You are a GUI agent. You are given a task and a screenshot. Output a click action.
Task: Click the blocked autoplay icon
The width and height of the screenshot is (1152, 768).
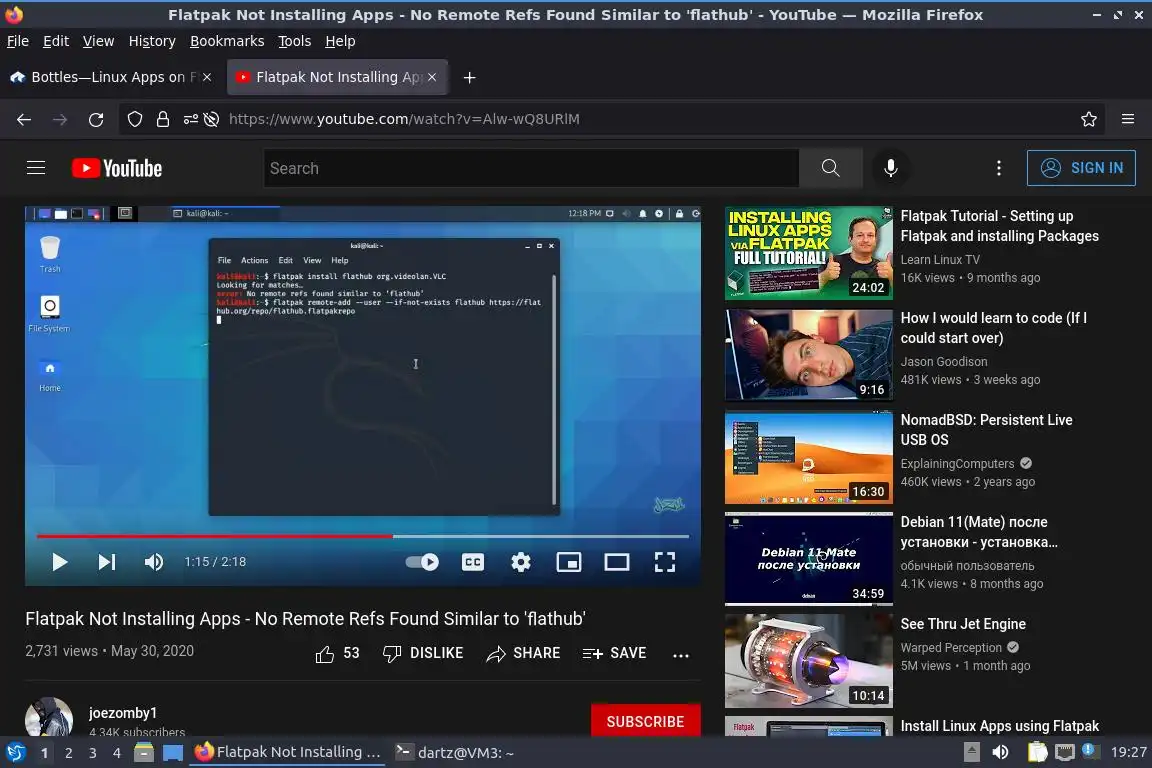(x=212, y=119)
